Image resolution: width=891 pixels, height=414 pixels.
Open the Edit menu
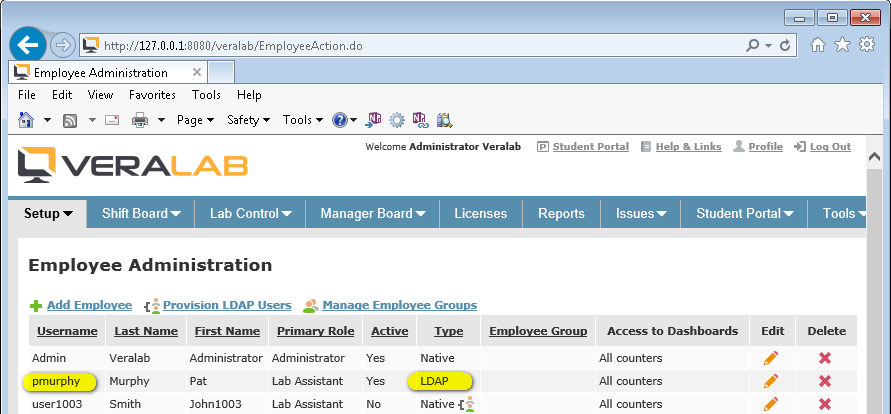62,95
